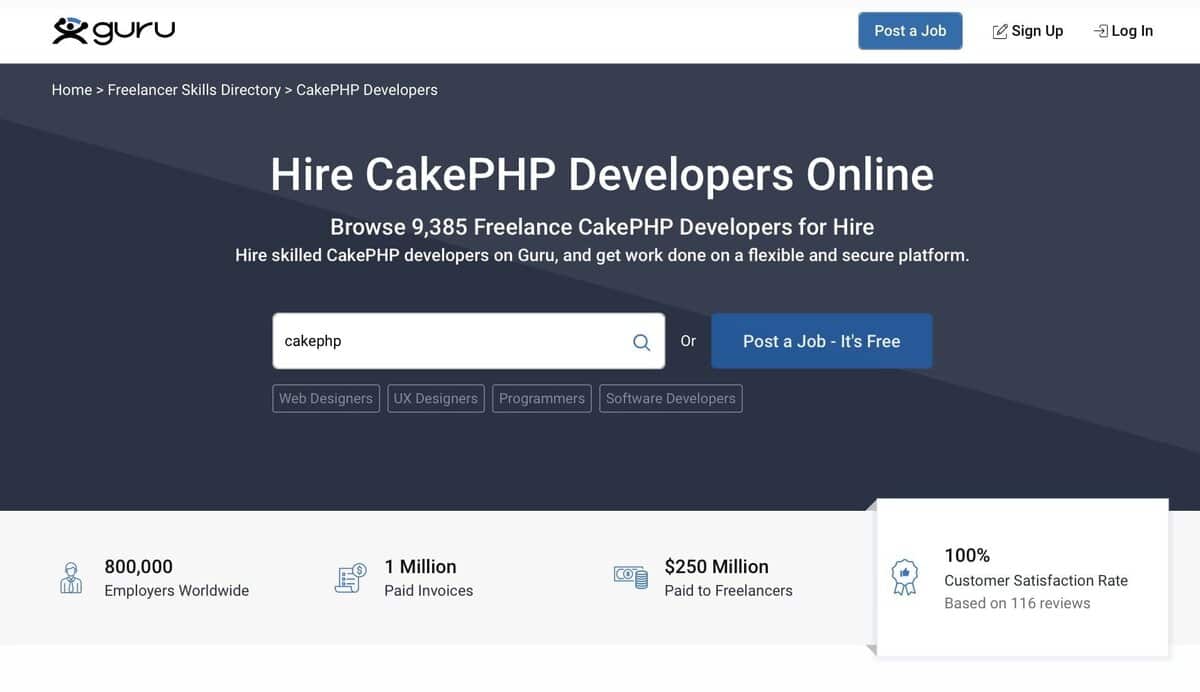The height and width of the screenshot is (692, 1200).
Task: Open the Sign Up link
Action: pos(1037,31)
